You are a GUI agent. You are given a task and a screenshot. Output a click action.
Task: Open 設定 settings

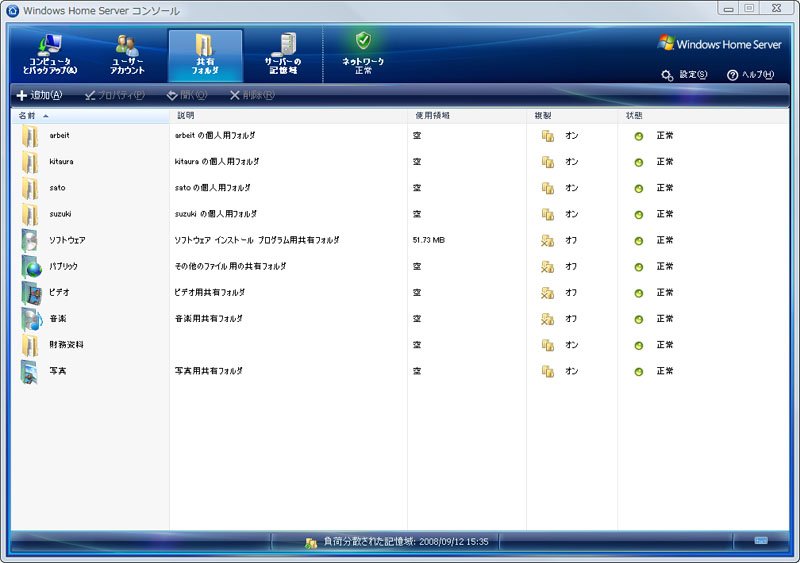point(684,75)
